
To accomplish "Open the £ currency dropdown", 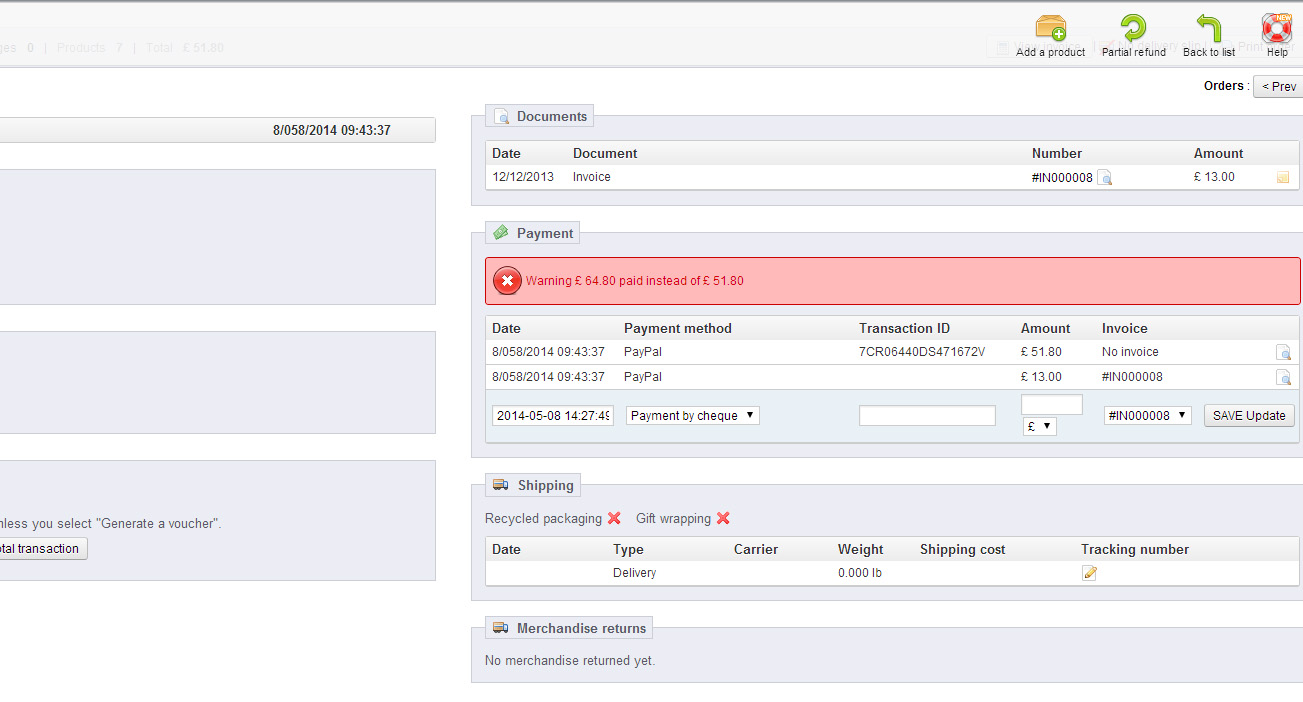I will [x=1039, y=426].
